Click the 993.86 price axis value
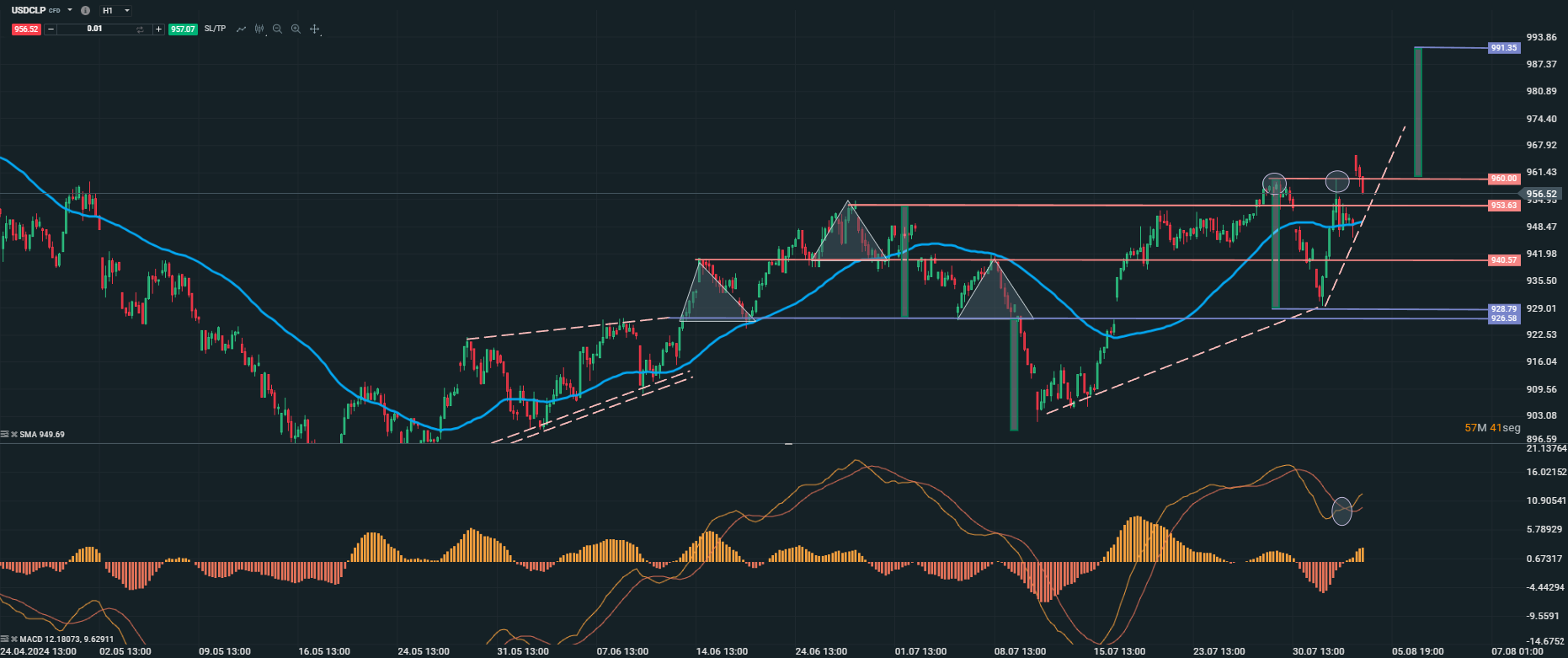1568x658 pixels. [x=1541, y=37]
